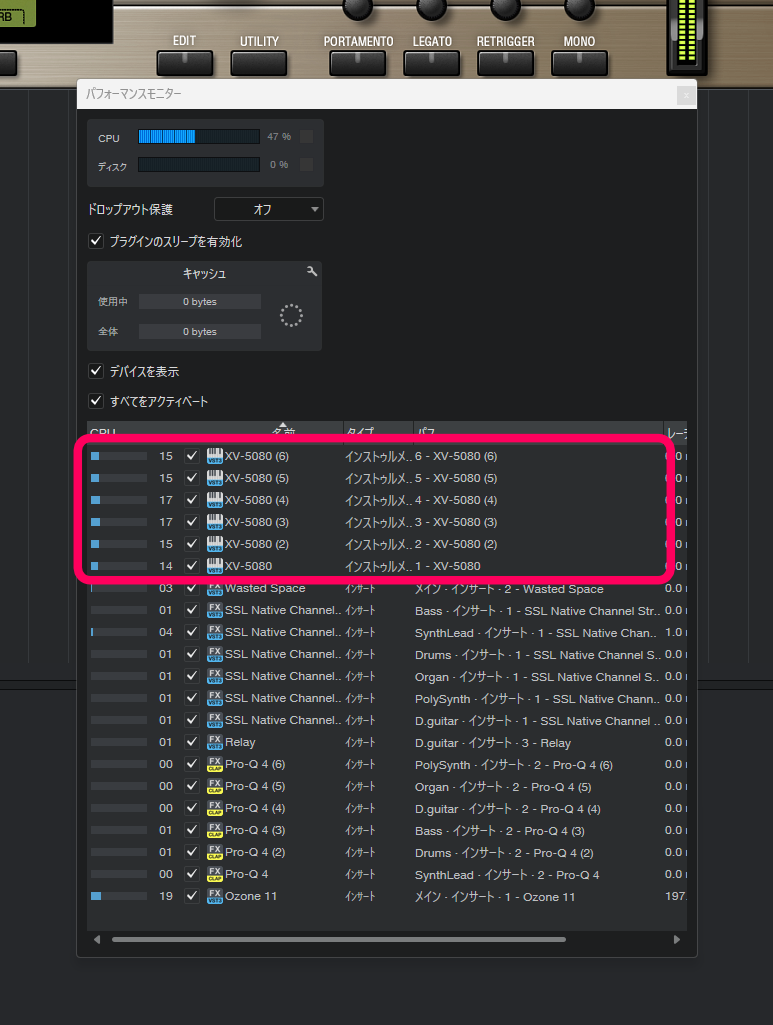Toggle the PORTAMENTO button
This screenshot has width=773, height=1025.
point(358,62)
